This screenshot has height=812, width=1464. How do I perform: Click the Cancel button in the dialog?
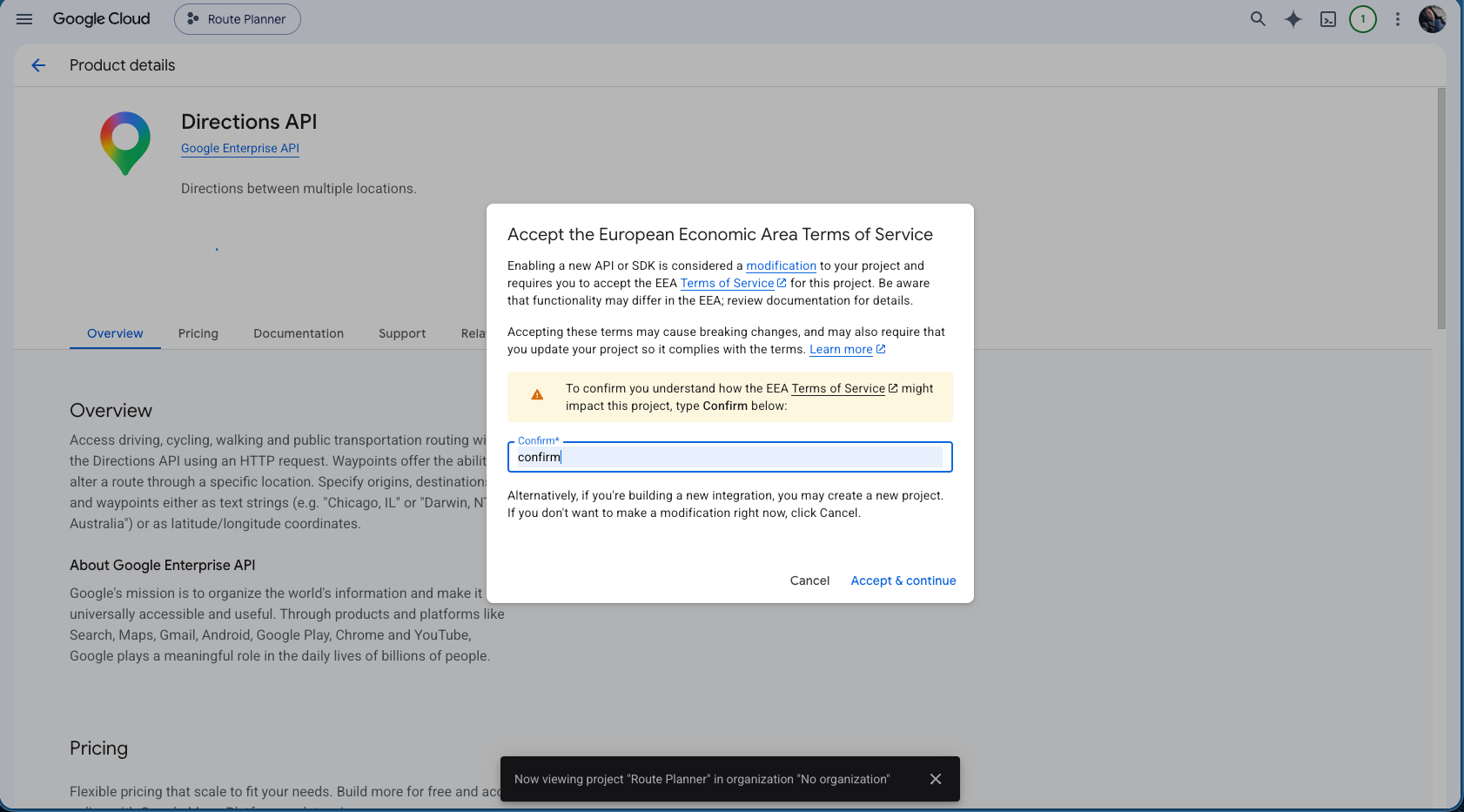coord(809,580)
